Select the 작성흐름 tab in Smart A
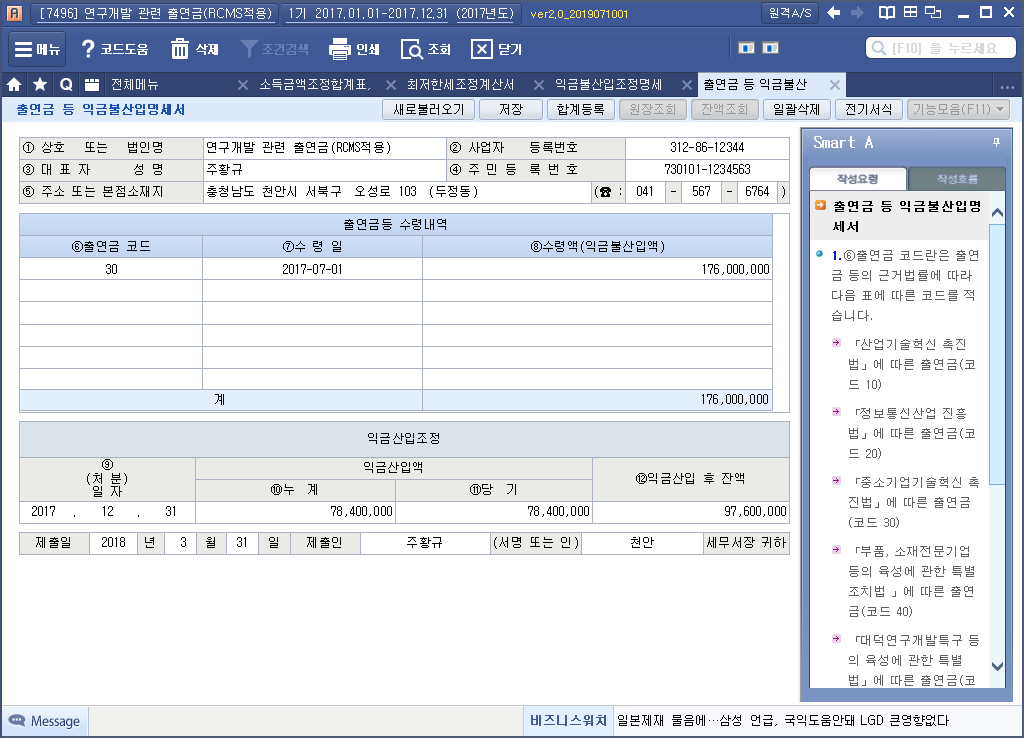This screenshot has height=738, width=1024. click(957, 179)
